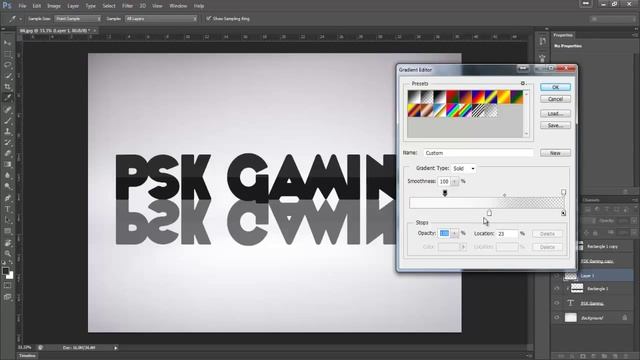Open the Filter menu
Viewport: 640px width, 360px height.
coord(127,6)
